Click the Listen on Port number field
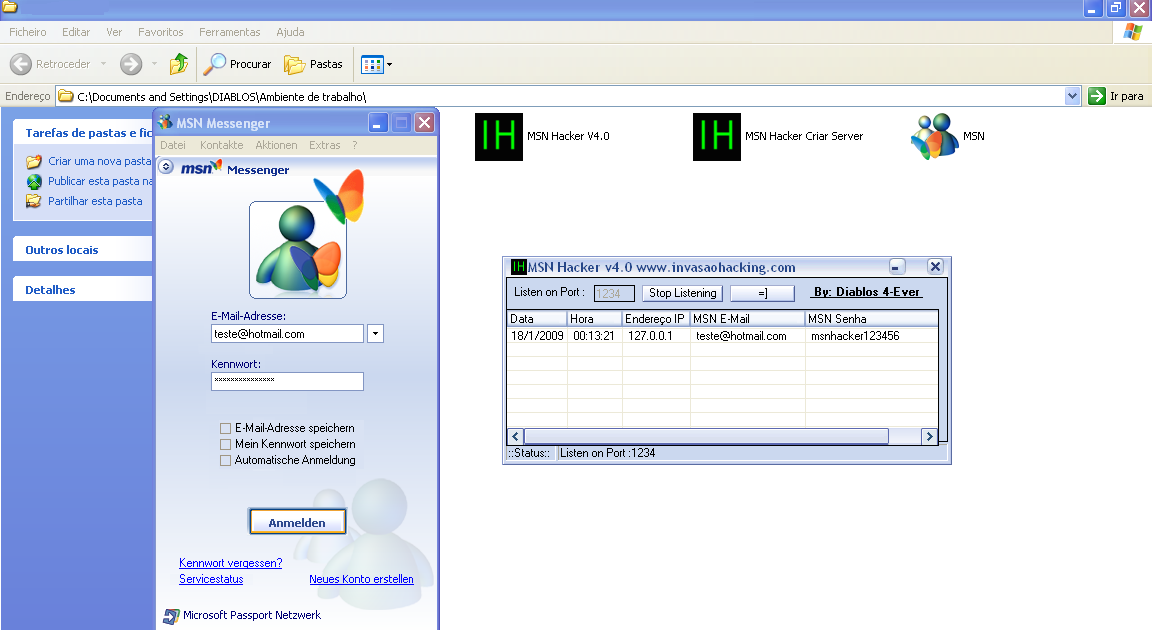The image size is (1152, 630). pos(614,294)
